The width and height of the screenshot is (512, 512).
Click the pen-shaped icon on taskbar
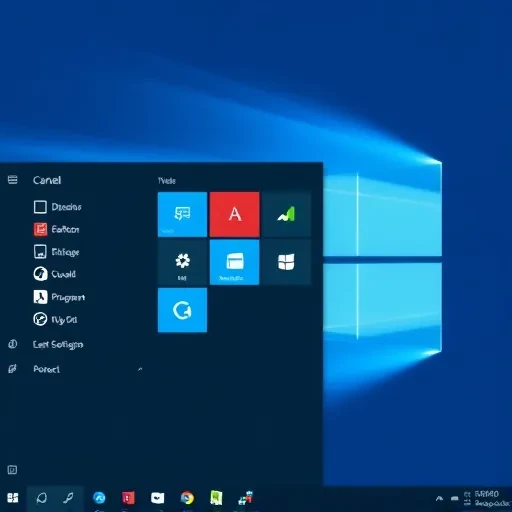(68, 498)
